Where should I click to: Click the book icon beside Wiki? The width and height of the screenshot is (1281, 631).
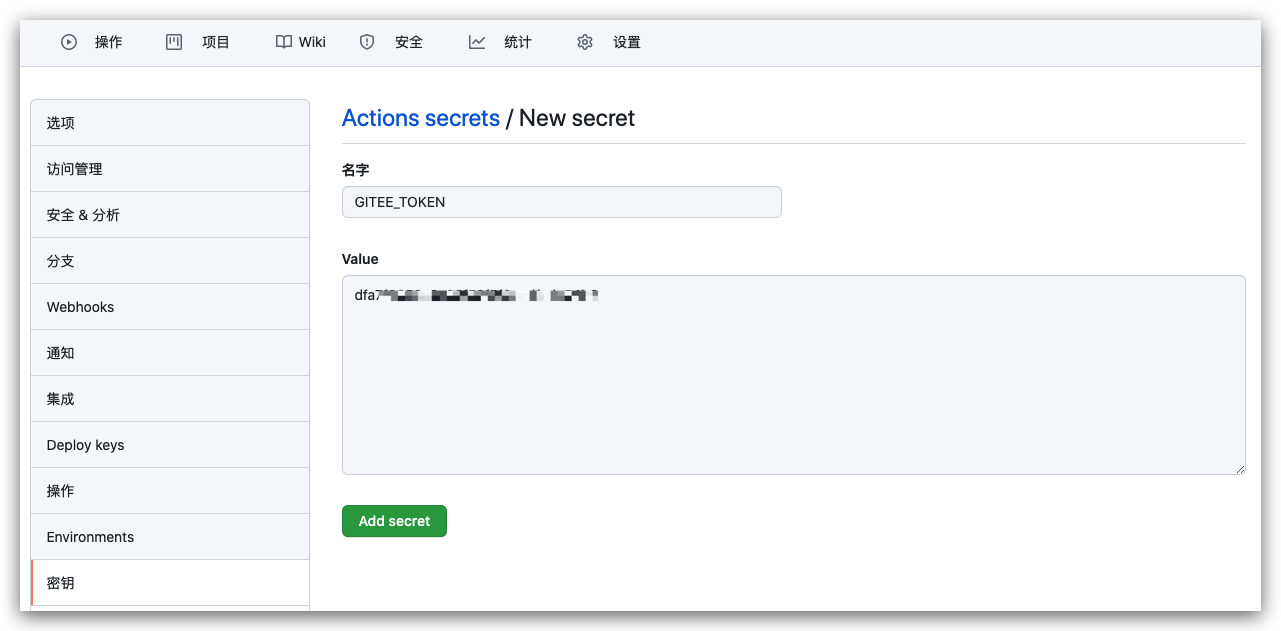(x=284, y=42)
